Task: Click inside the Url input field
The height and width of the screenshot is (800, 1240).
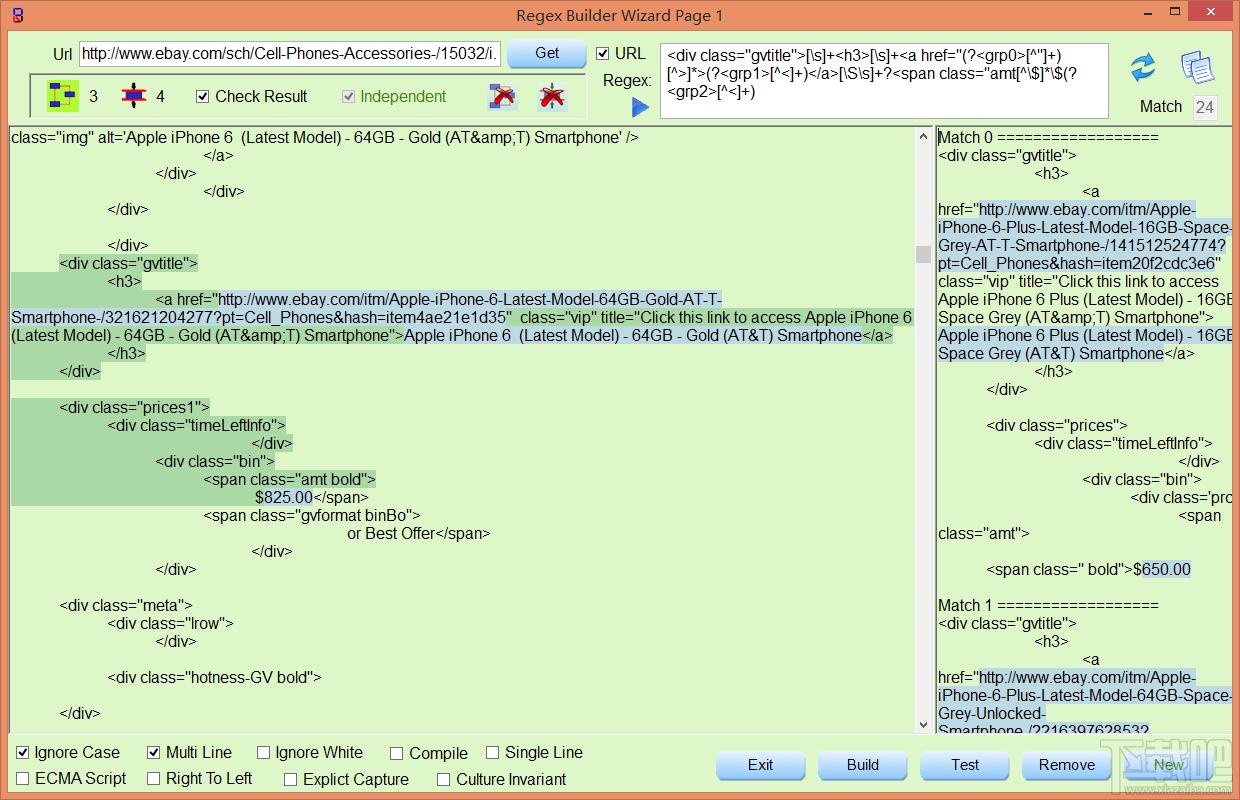Action: pyautogui.click(x=290, y=53)
